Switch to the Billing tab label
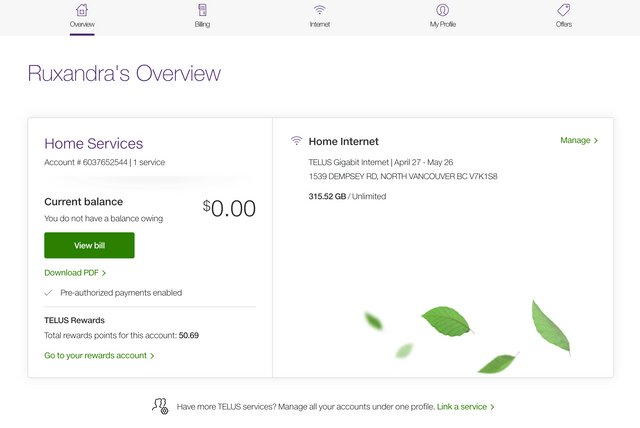Screen dimensions: 640x428 click(x=202, y=24)
